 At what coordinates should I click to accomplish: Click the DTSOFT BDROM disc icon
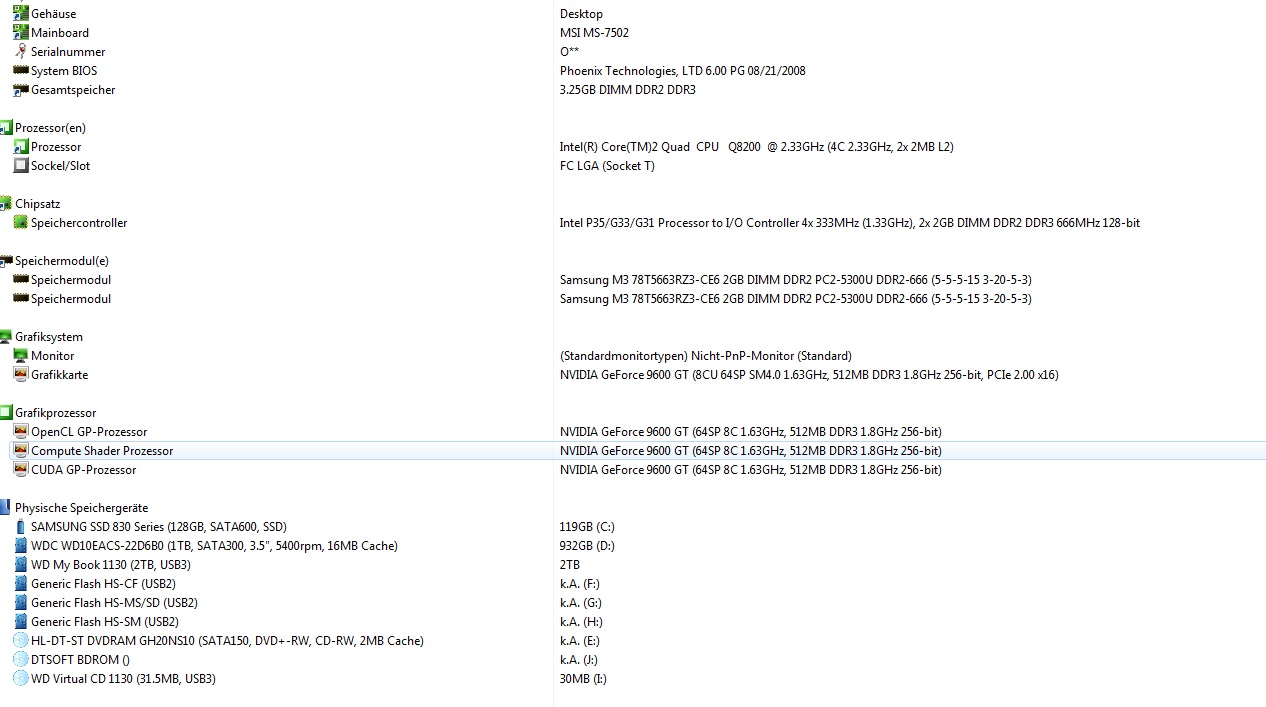point(21,660)
